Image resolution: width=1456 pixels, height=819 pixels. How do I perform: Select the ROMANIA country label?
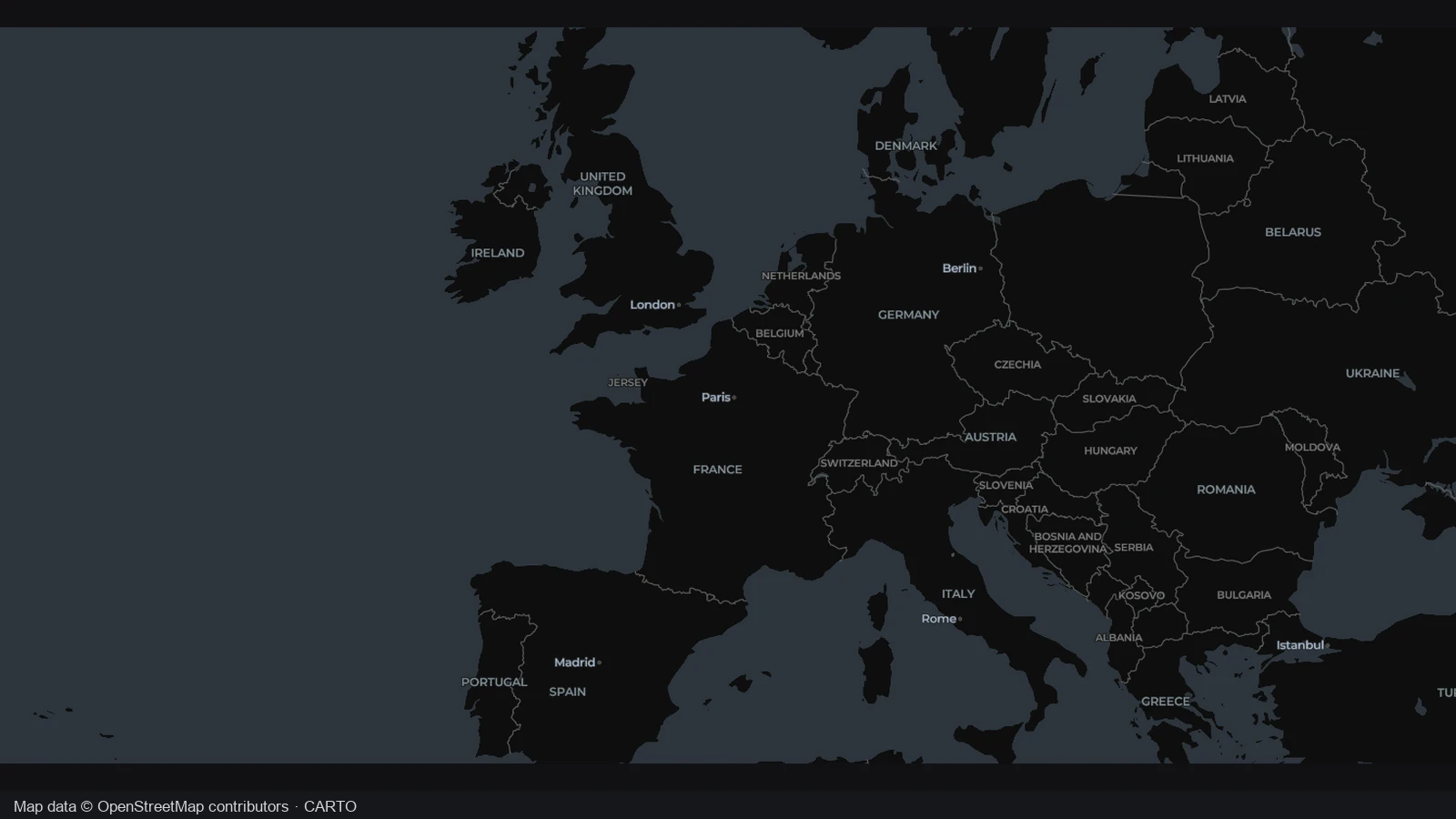click(x=1226, y=490)
